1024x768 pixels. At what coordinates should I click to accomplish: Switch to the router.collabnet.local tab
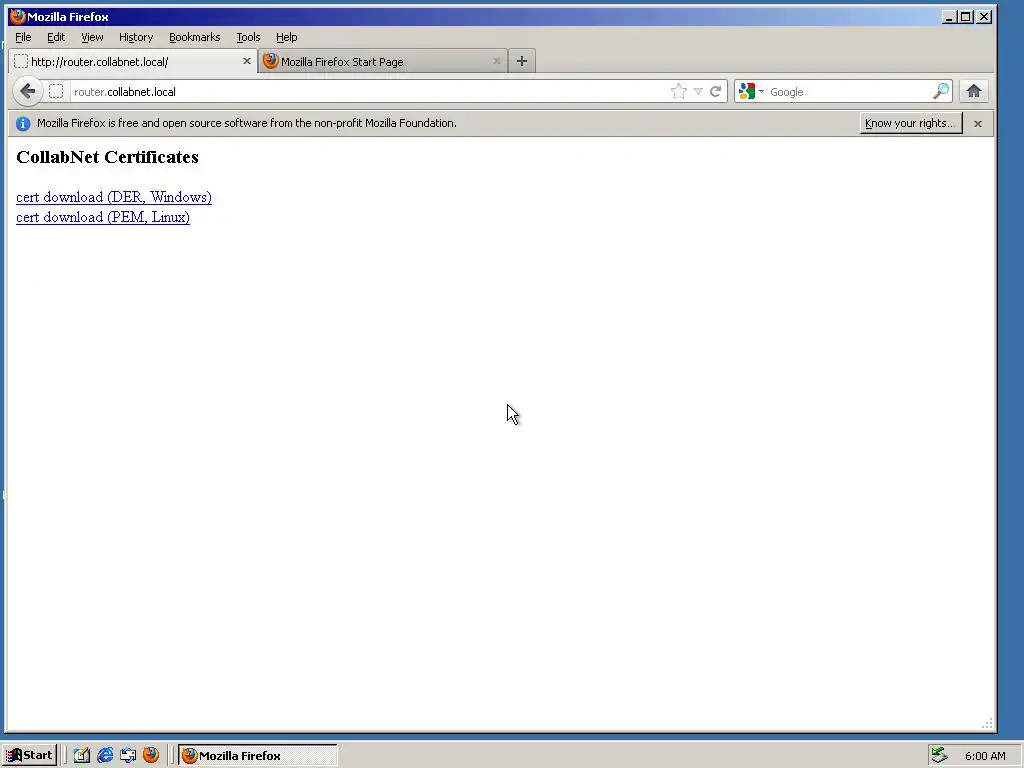coord(134,61)
